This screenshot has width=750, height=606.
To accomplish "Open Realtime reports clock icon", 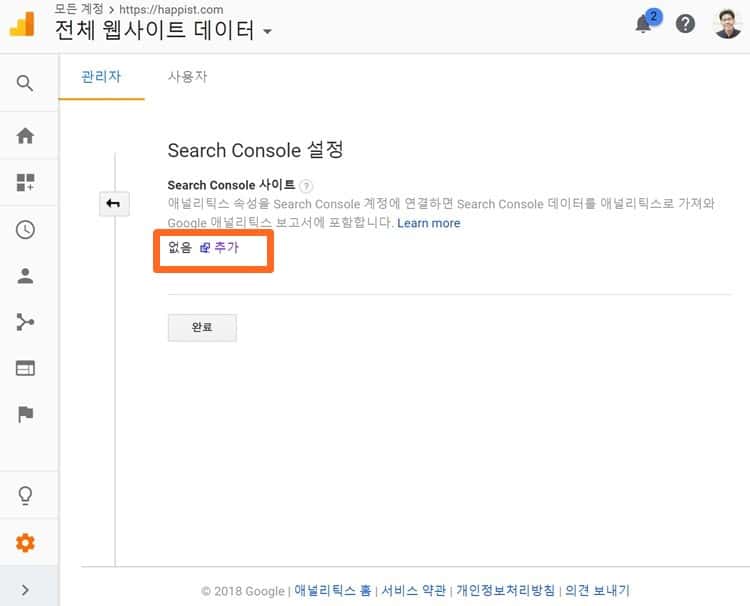I will pos(25,230).
